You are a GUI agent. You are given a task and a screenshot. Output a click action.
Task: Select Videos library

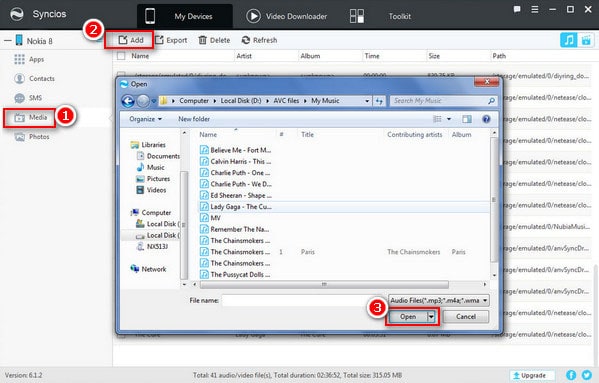[151, 190]
